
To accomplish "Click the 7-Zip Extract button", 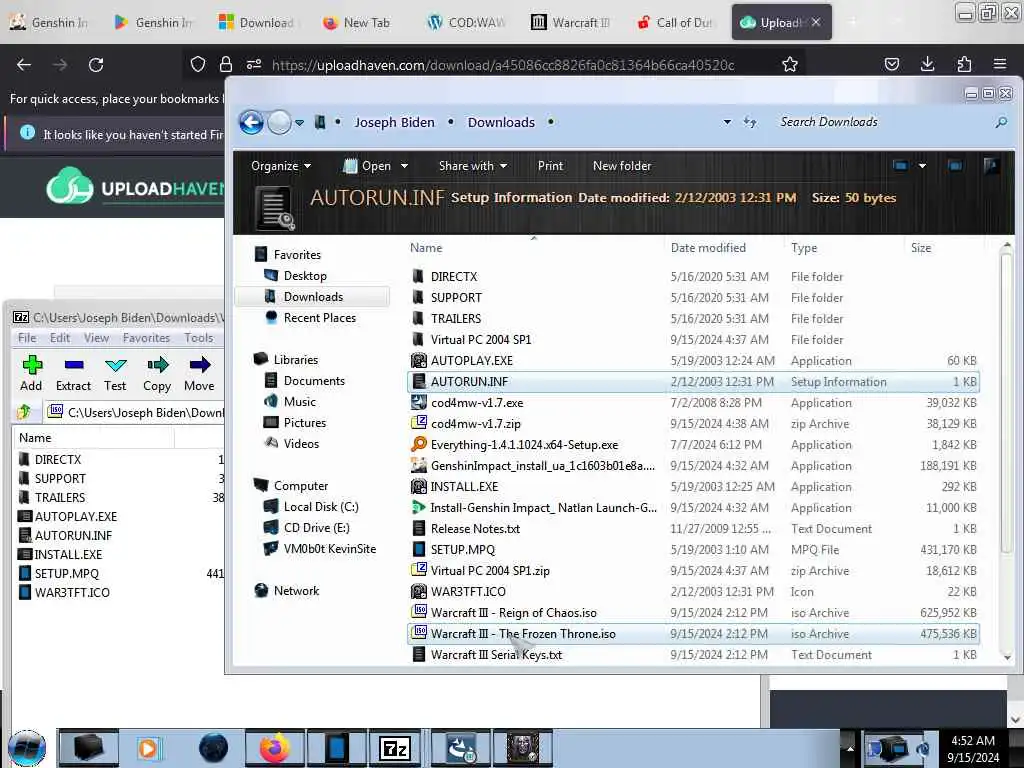I will coord(73,374).
